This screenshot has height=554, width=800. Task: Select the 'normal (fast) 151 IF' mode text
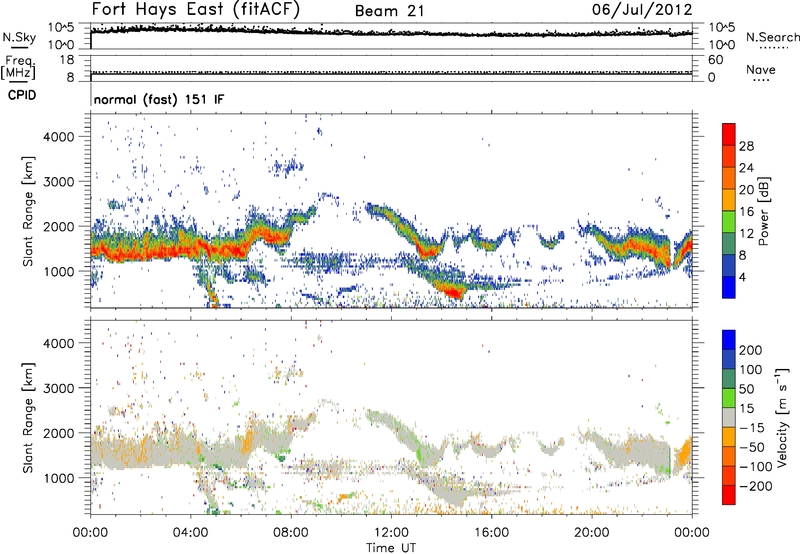(159, 100)
